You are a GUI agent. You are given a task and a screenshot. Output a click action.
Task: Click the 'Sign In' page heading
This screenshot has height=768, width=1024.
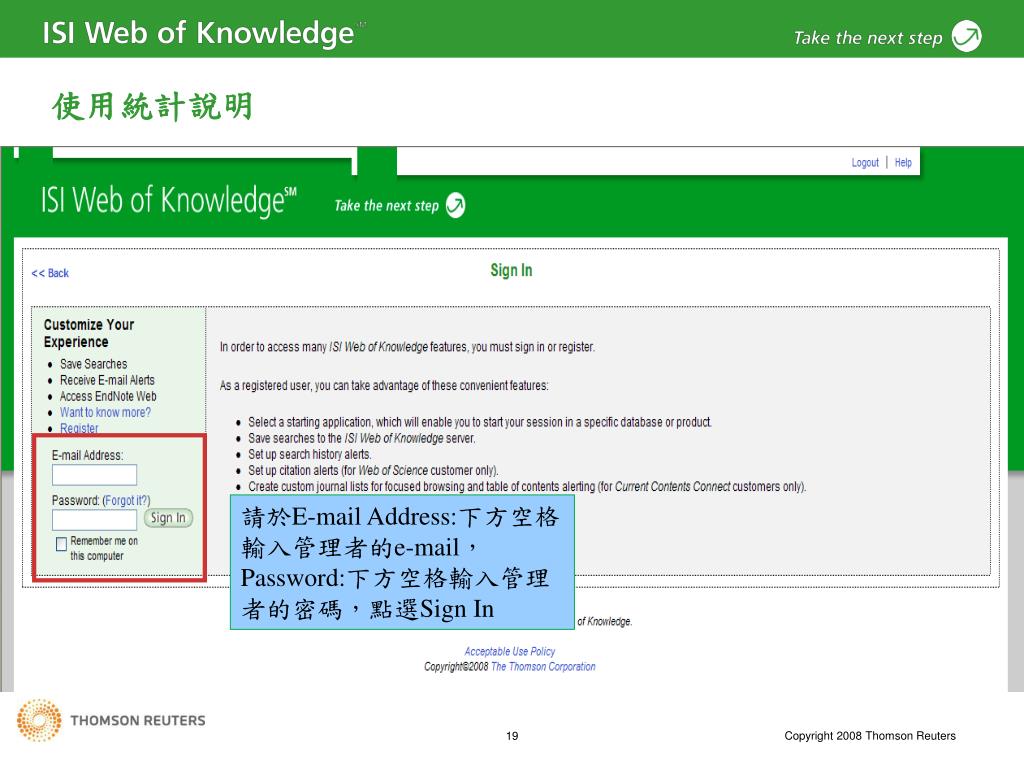click(511, 270)
